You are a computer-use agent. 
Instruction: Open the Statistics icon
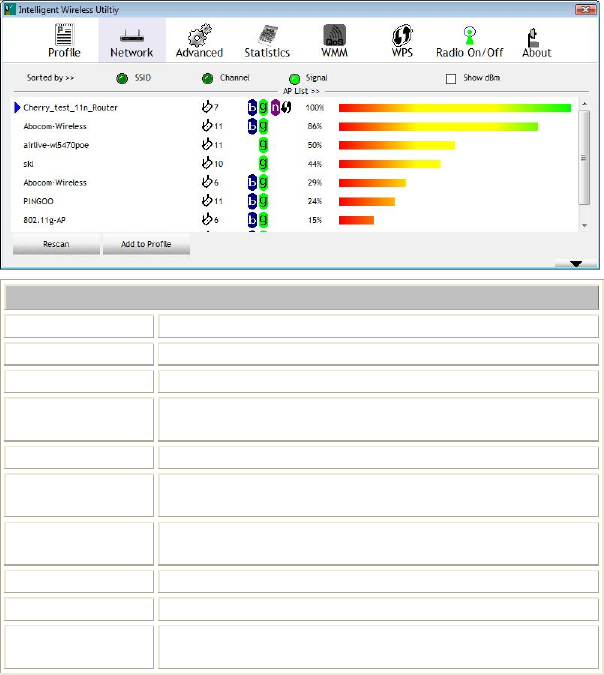coord(267,35)
